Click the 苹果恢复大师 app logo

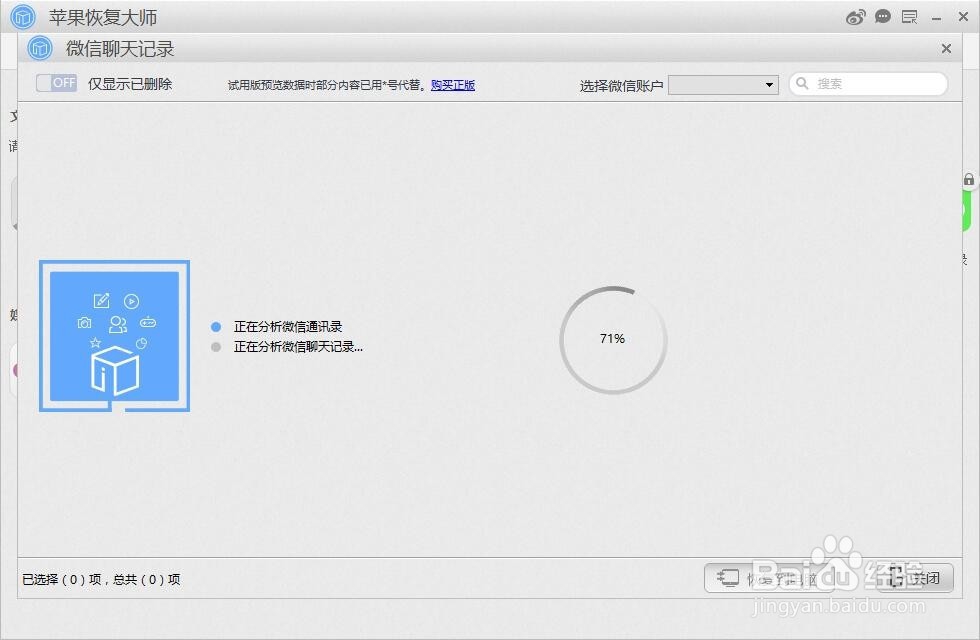23,17
